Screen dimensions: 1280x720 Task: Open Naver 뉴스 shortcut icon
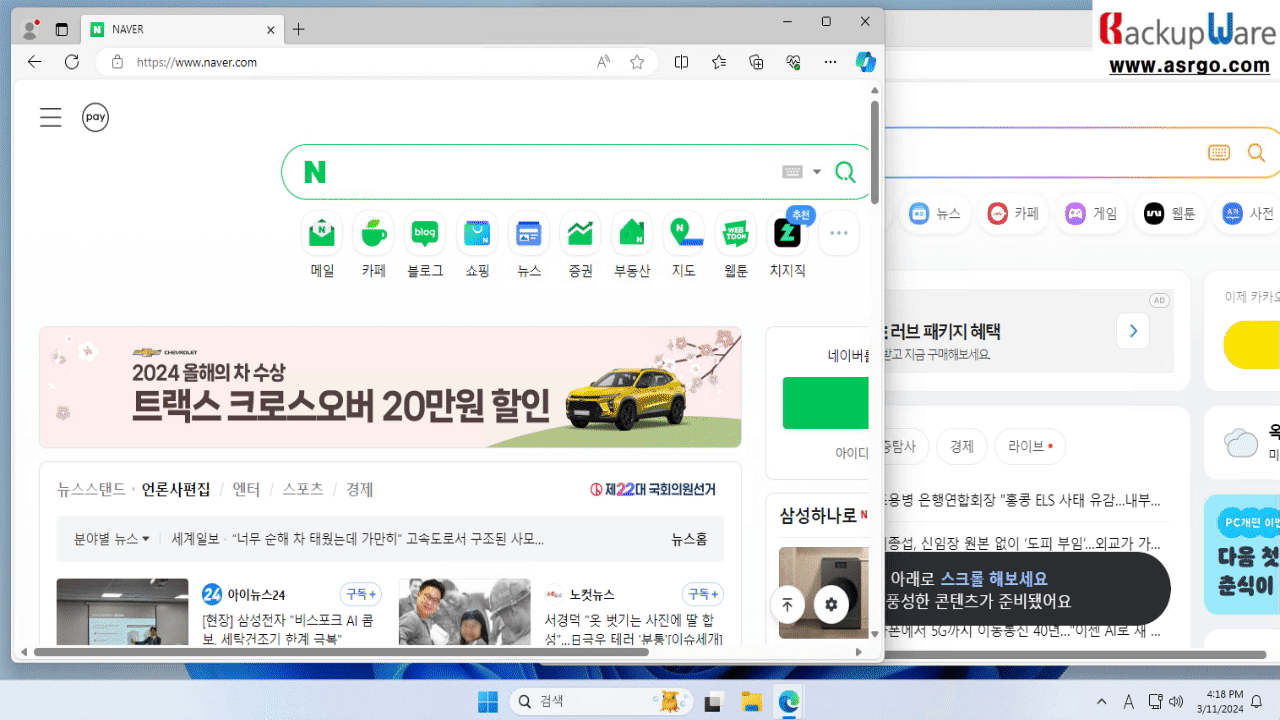click(x=529, y=234)
